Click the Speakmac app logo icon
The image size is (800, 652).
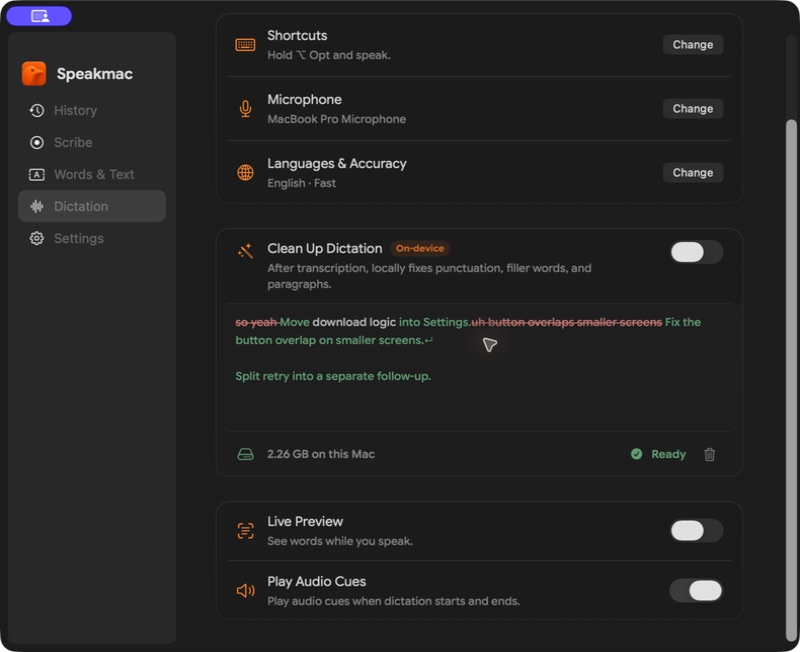[34, 73]
